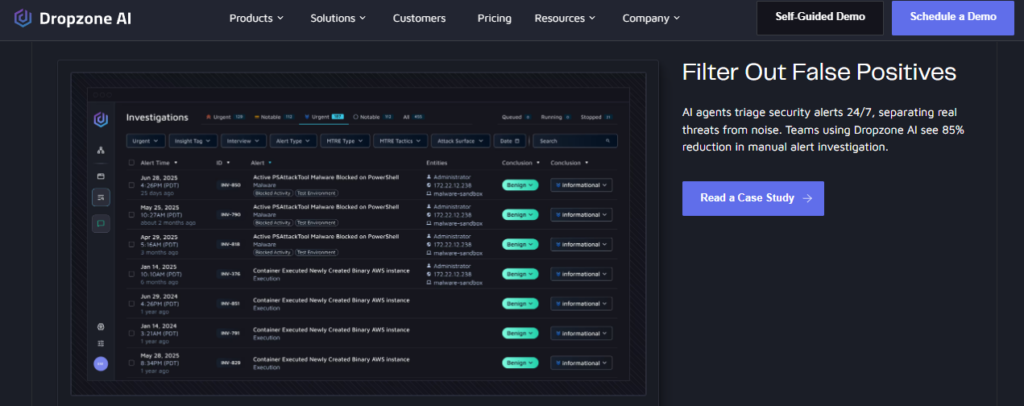The image size is (1024, 406).
Task: Select the underlined Urgent 187 tab
Action: 324,117
